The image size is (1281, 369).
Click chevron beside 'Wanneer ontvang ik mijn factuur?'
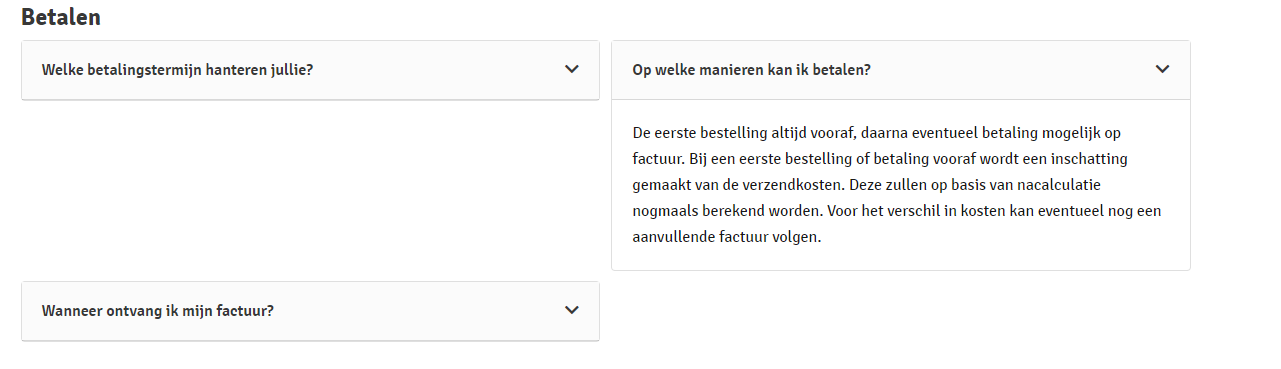(572, 310)
